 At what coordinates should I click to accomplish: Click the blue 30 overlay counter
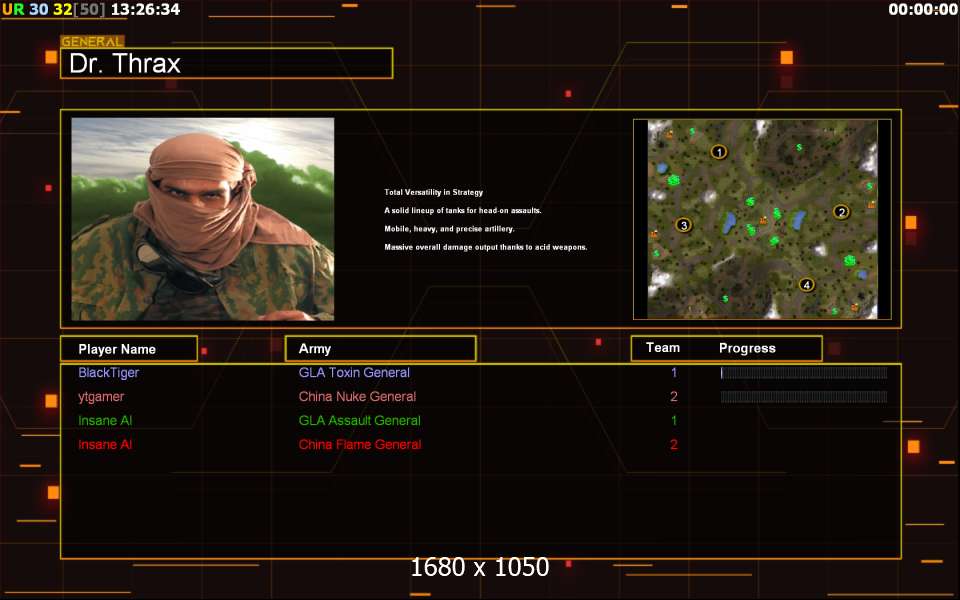(38, 10)
